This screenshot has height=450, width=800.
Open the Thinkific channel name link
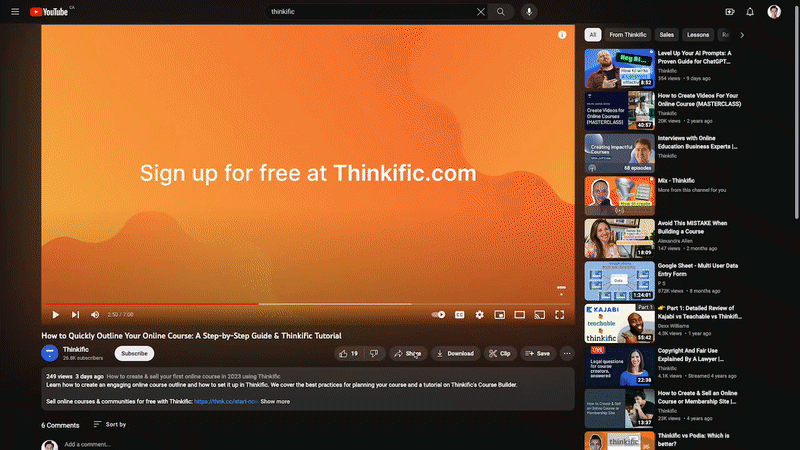pos(76,349)
